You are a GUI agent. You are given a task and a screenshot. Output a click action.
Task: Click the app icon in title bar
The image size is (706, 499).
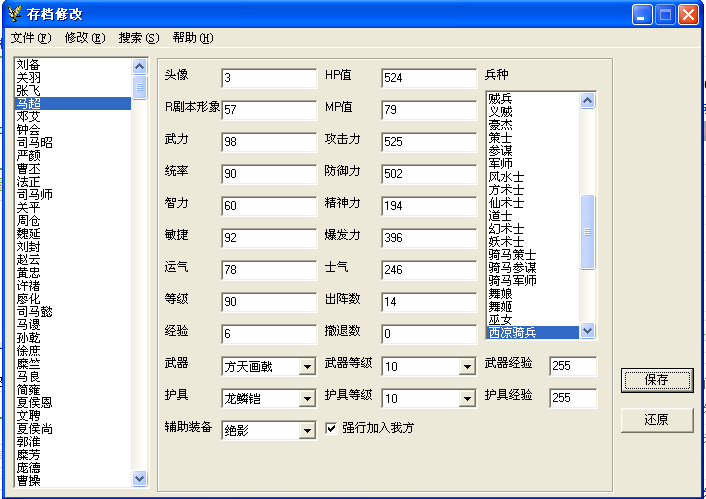[15, 14]
